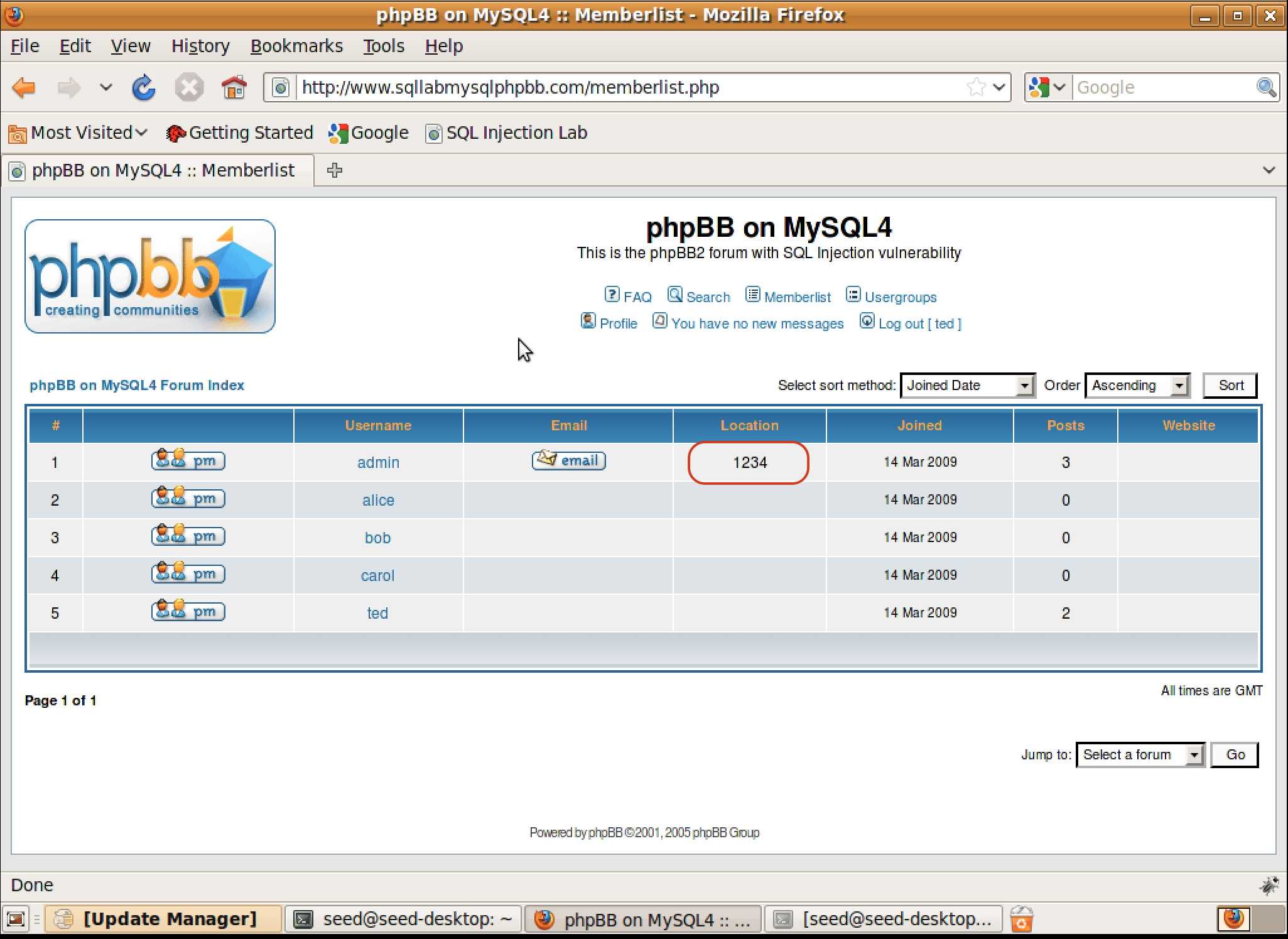Click the email icon for admin
Screen dimensions: 1288x939
568,460
